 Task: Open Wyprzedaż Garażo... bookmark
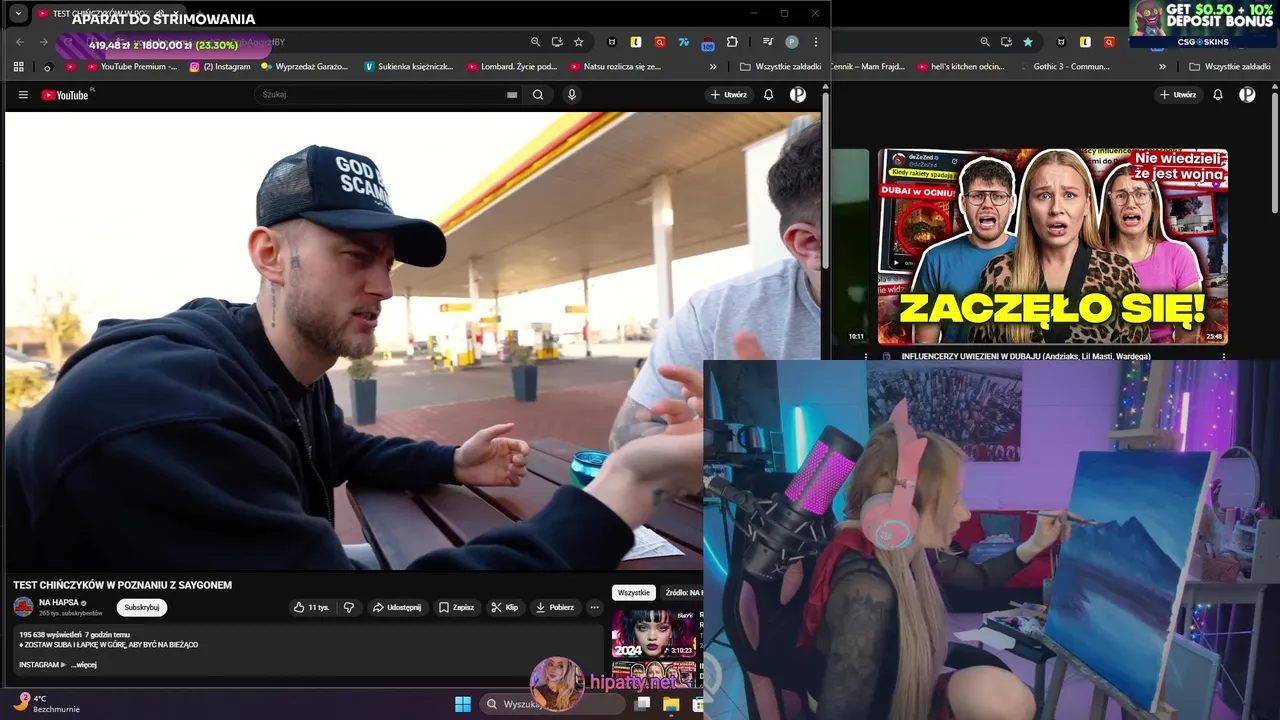click(304, 67)
